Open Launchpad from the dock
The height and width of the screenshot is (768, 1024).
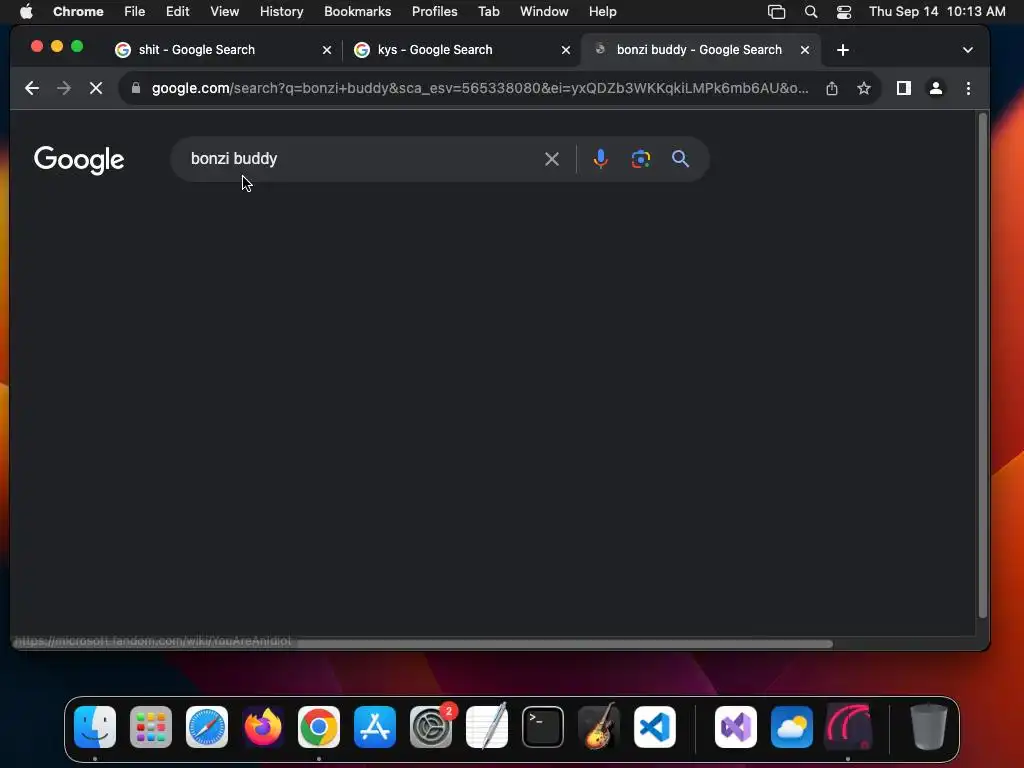click(x=151, y=727)
